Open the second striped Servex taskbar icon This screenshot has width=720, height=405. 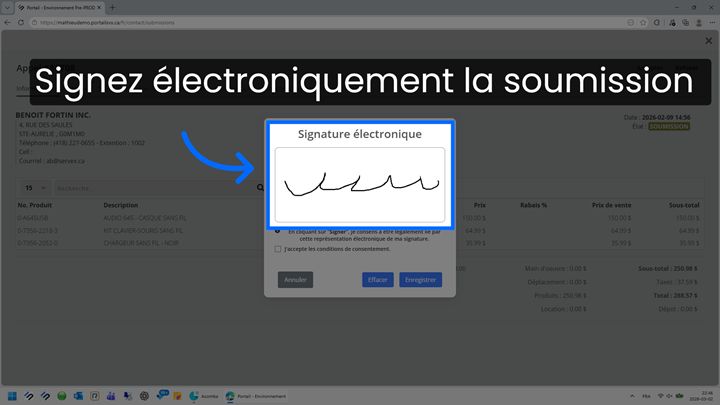click(45, 396)
